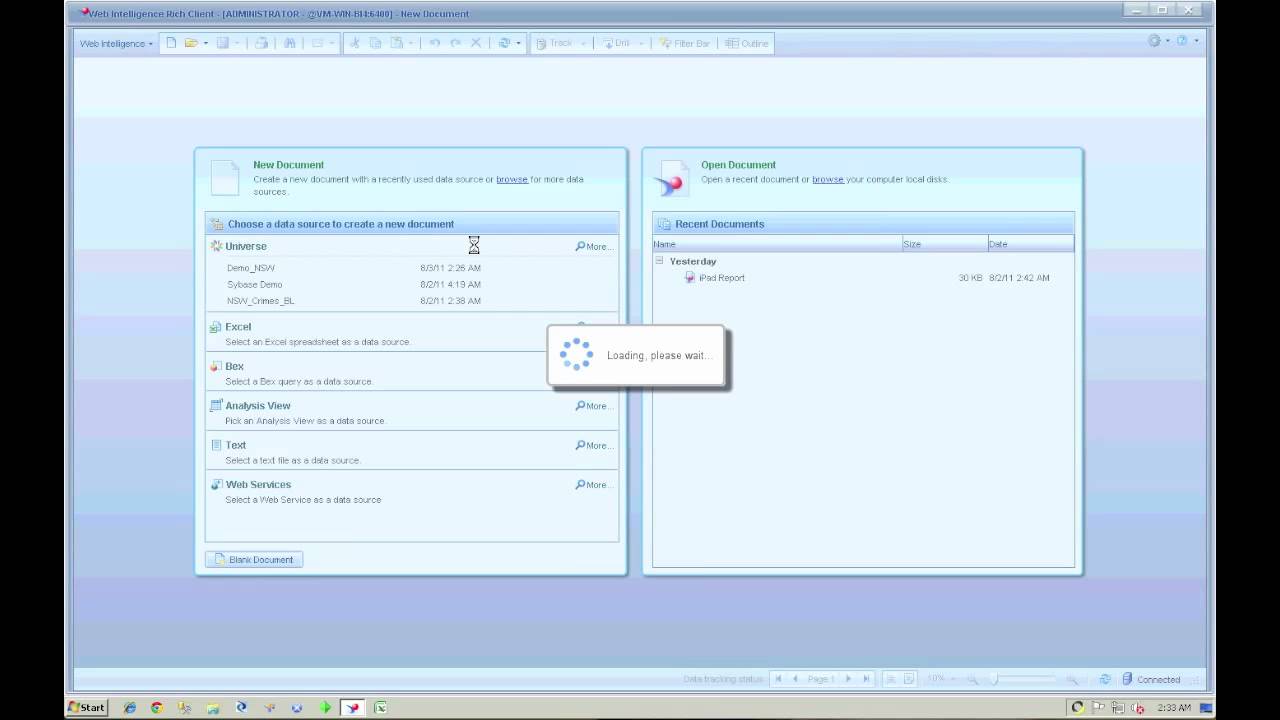Sort recent documents by Name column

777,244
